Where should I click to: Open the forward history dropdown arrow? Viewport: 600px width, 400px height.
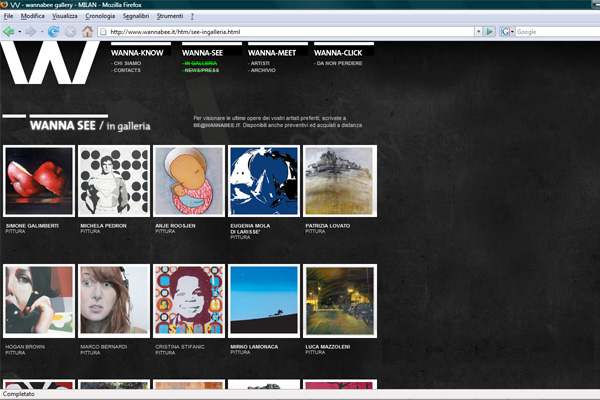(x=42, y=32)
